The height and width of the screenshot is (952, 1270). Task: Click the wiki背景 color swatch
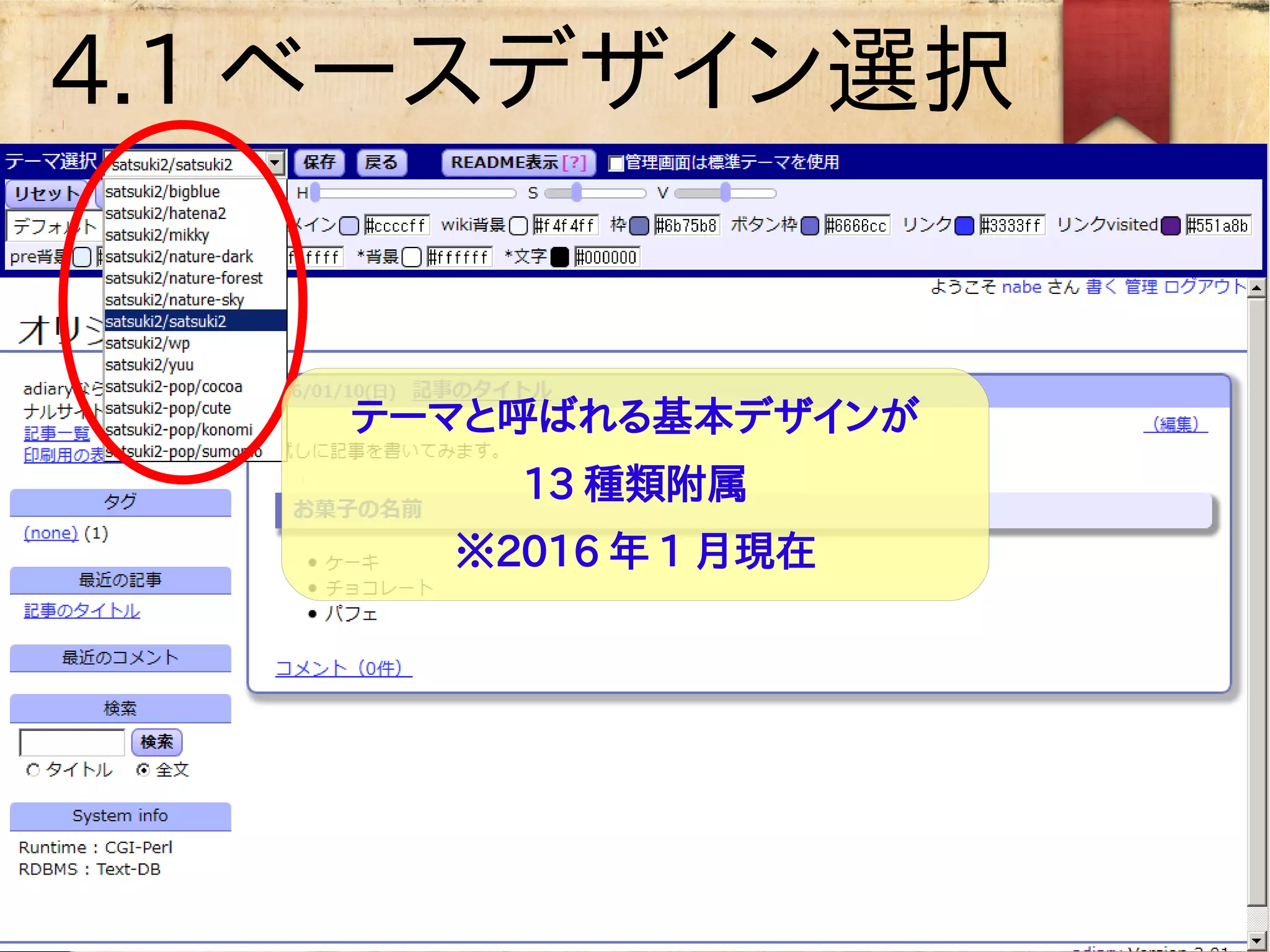(x=518, y=226)
